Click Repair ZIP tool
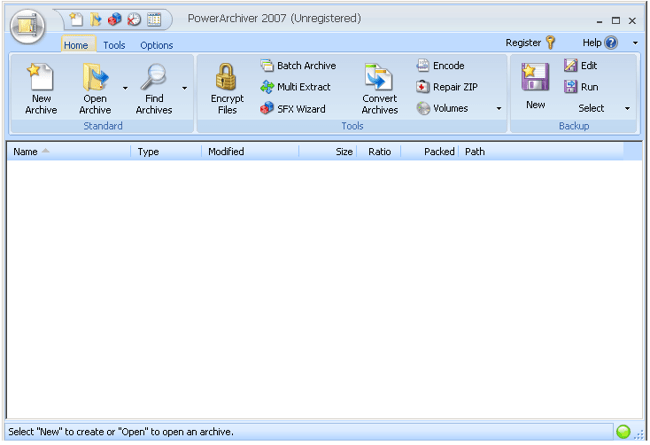Screen dimensions: 650x445 [x=447, y=87]
